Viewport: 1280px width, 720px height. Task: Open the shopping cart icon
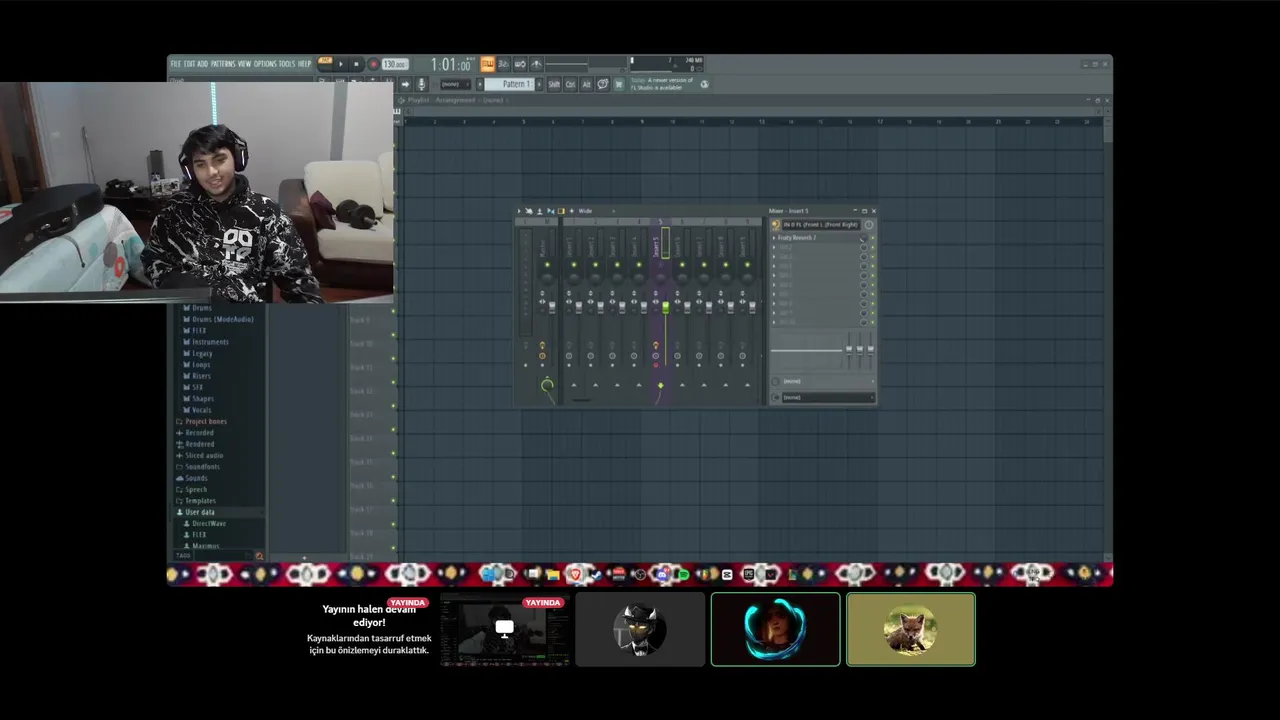pyautogui.click(x=618, y=84)
